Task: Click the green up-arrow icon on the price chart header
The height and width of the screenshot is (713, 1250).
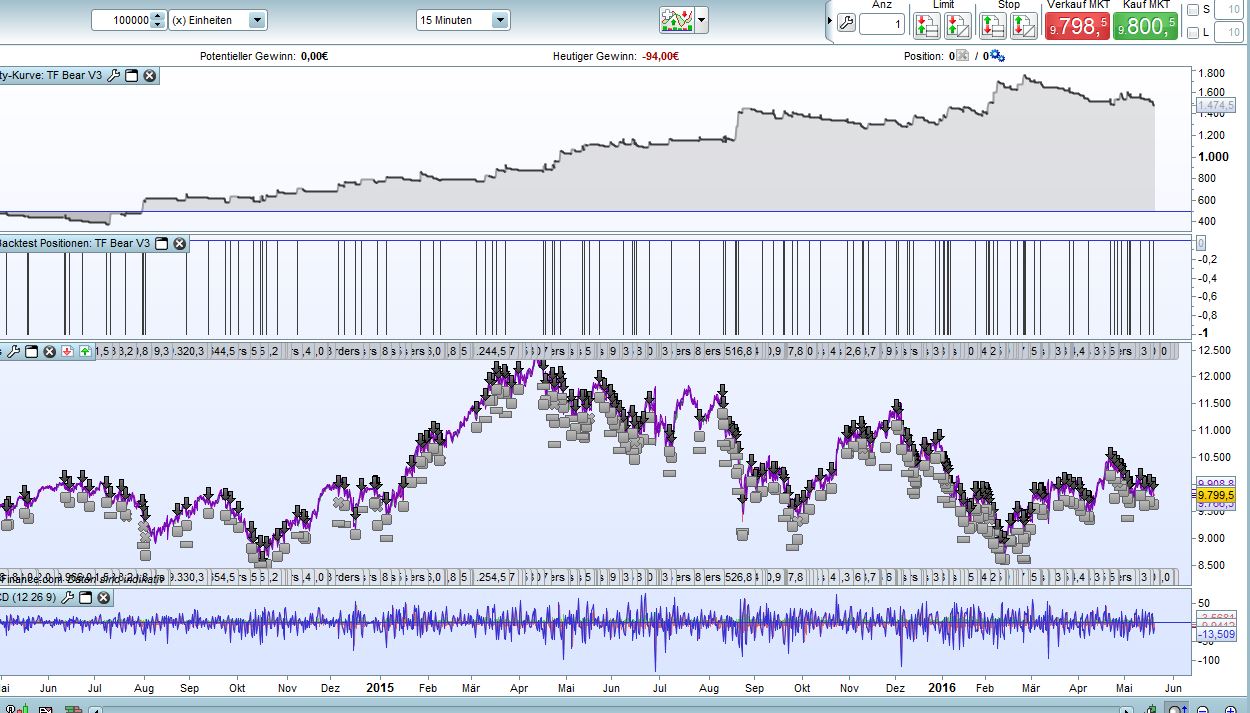Action: 85,351
